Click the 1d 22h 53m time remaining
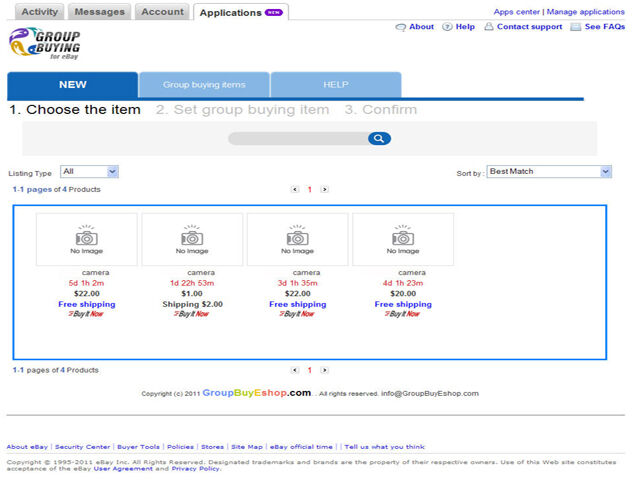The width and height of the screenshot is (640, 480). coord(192,283)
